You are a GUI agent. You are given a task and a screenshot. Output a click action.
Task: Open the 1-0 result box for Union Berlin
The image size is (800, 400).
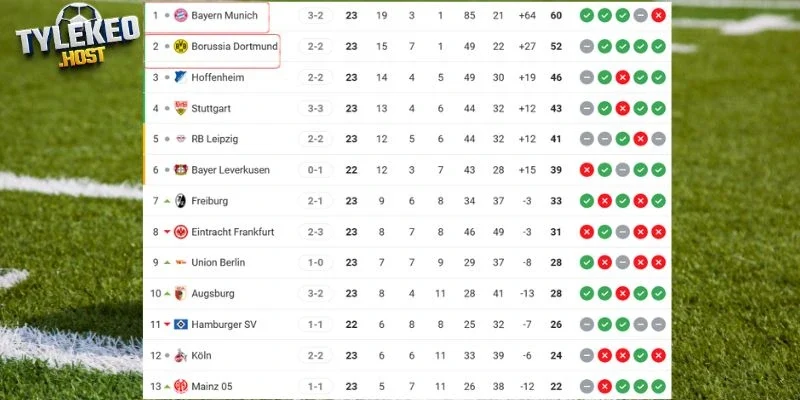click(315, 263)
